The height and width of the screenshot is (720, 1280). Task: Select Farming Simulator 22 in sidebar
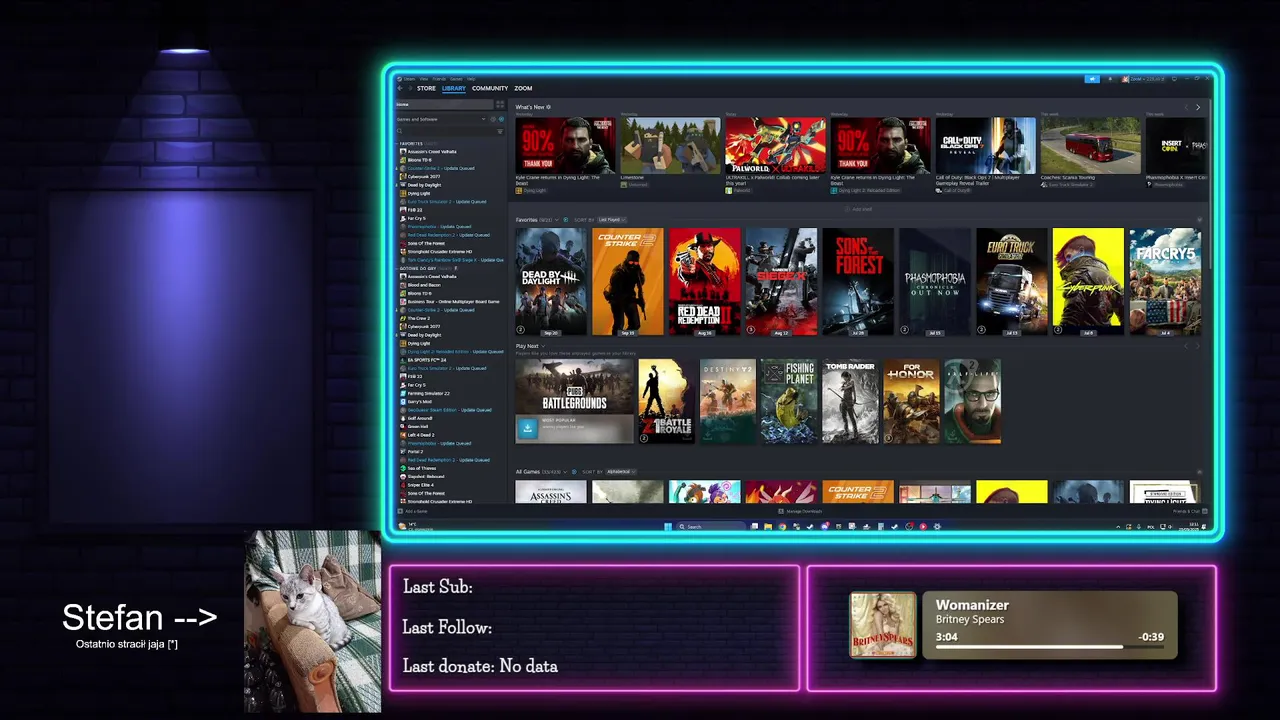click(x=428, y=393)
